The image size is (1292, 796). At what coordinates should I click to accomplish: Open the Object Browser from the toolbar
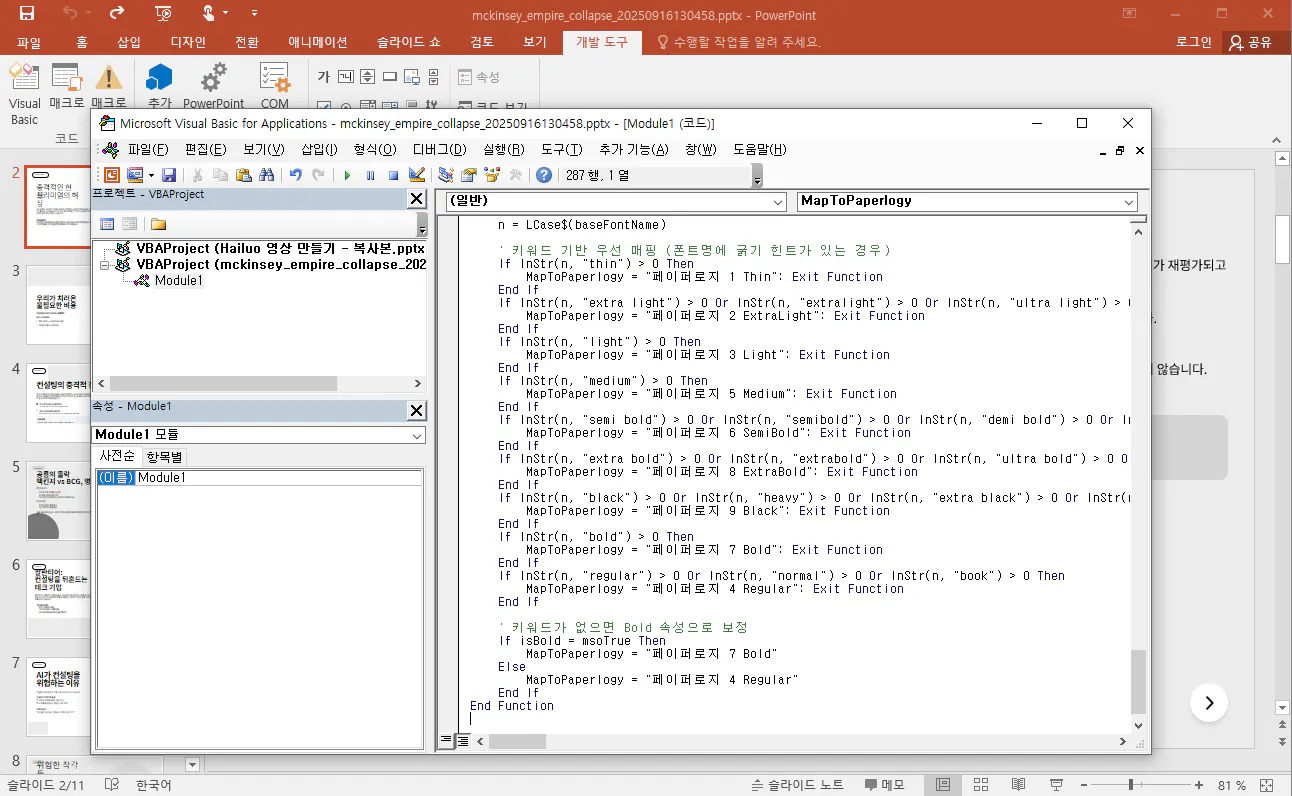pyautogui.click(x=492, y=175)
